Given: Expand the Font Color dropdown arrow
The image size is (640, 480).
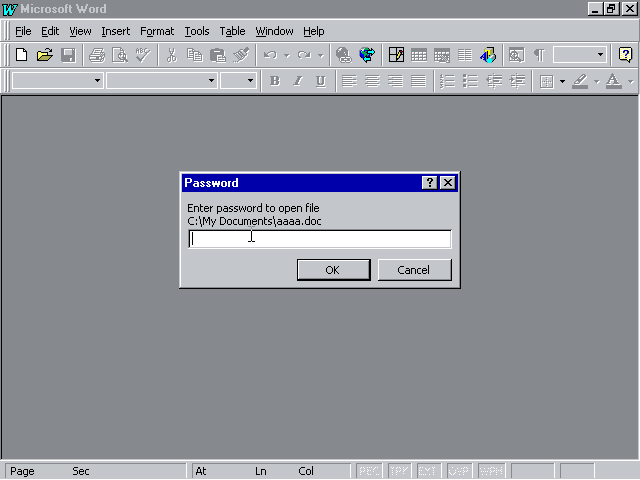Looking at the screenshot, I should click(x=630, y=82).
